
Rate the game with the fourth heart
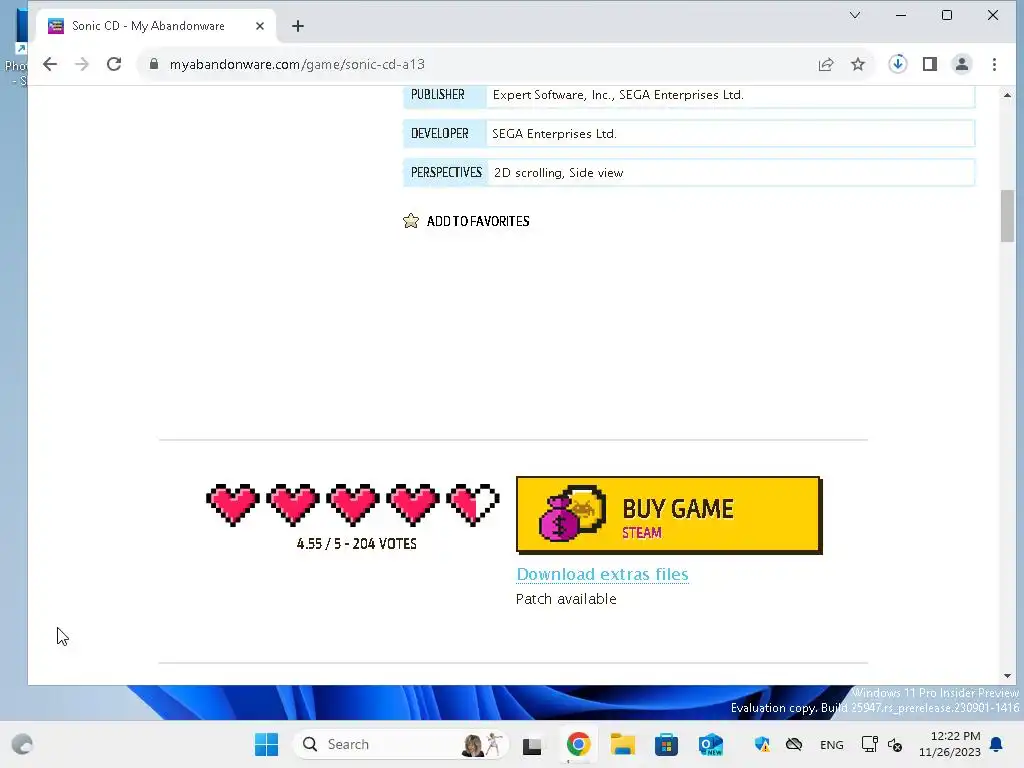[x=413, y=505]
